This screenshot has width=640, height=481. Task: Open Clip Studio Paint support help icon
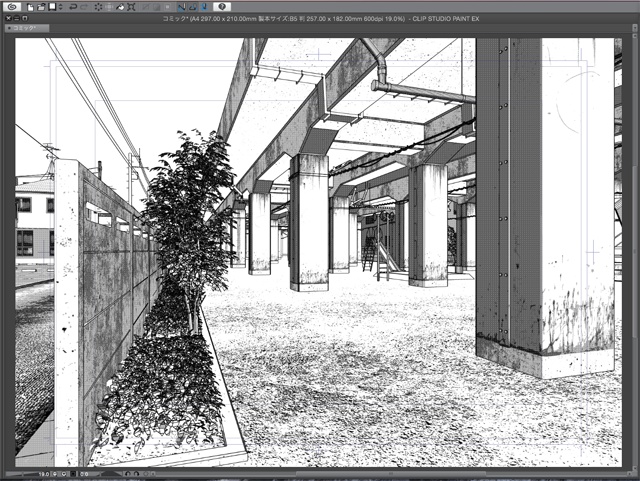point(222,7)
